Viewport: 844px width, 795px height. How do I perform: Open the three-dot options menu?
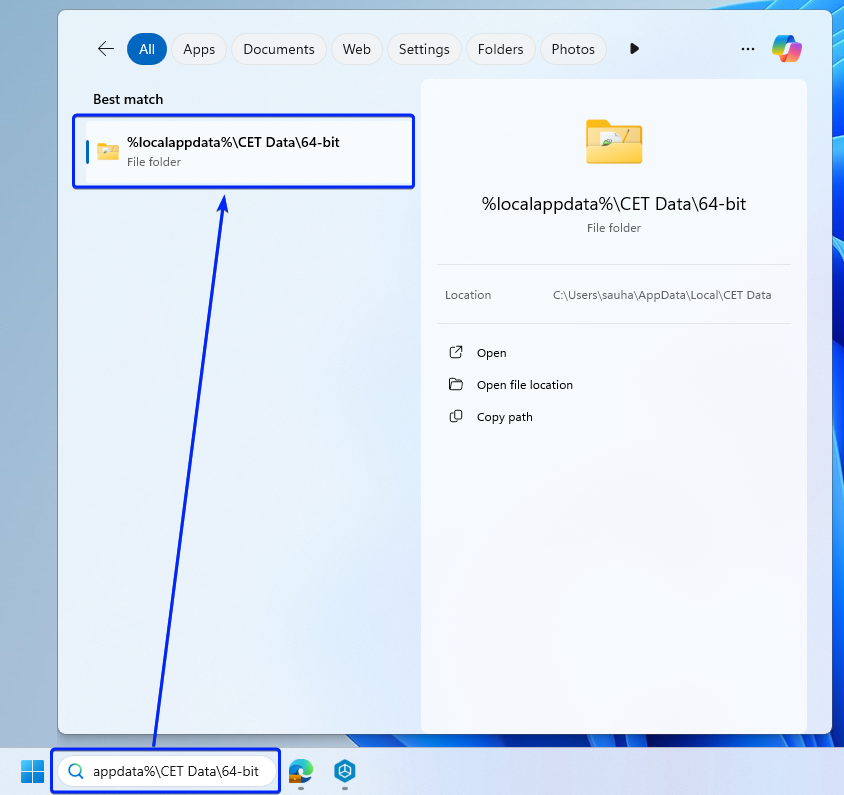[x=748, y=49]
